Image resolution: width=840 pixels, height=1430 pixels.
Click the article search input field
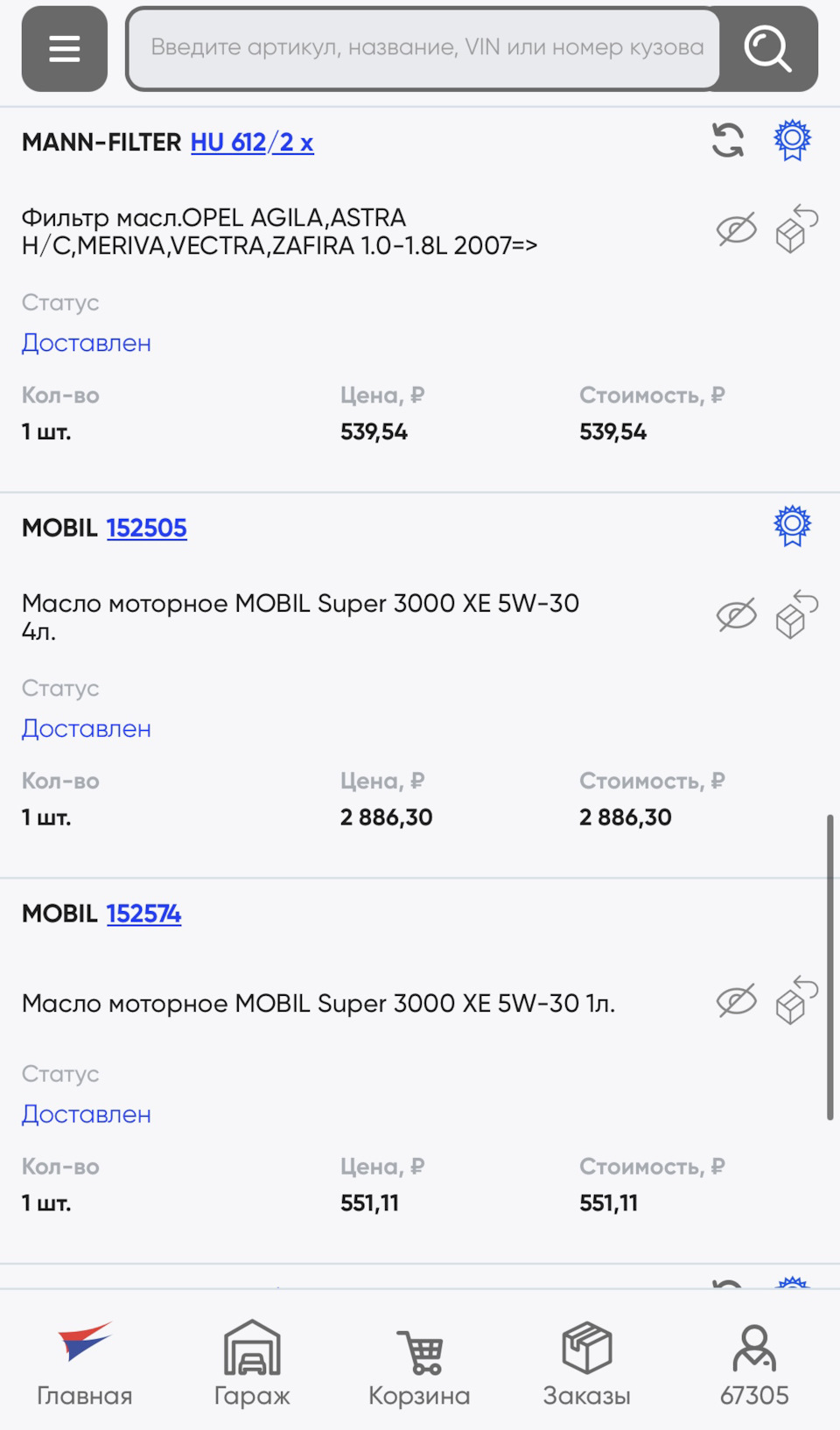[x=425, y=49]
